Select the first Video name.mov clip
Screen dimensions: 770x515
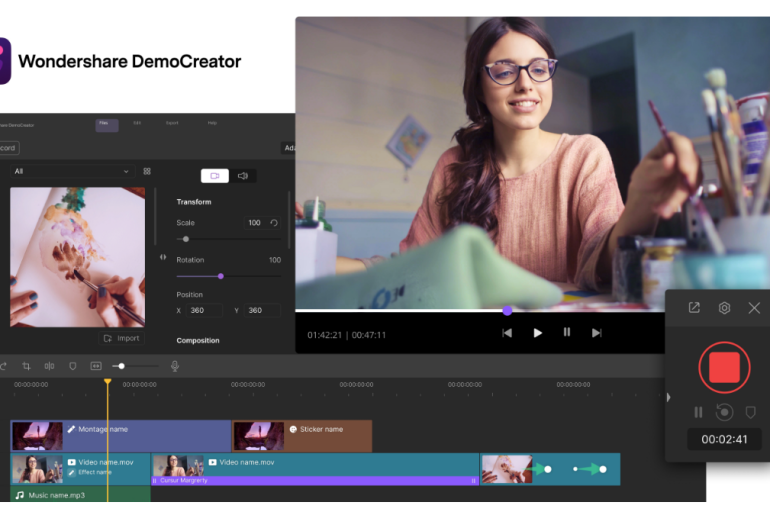coord(81,469)
